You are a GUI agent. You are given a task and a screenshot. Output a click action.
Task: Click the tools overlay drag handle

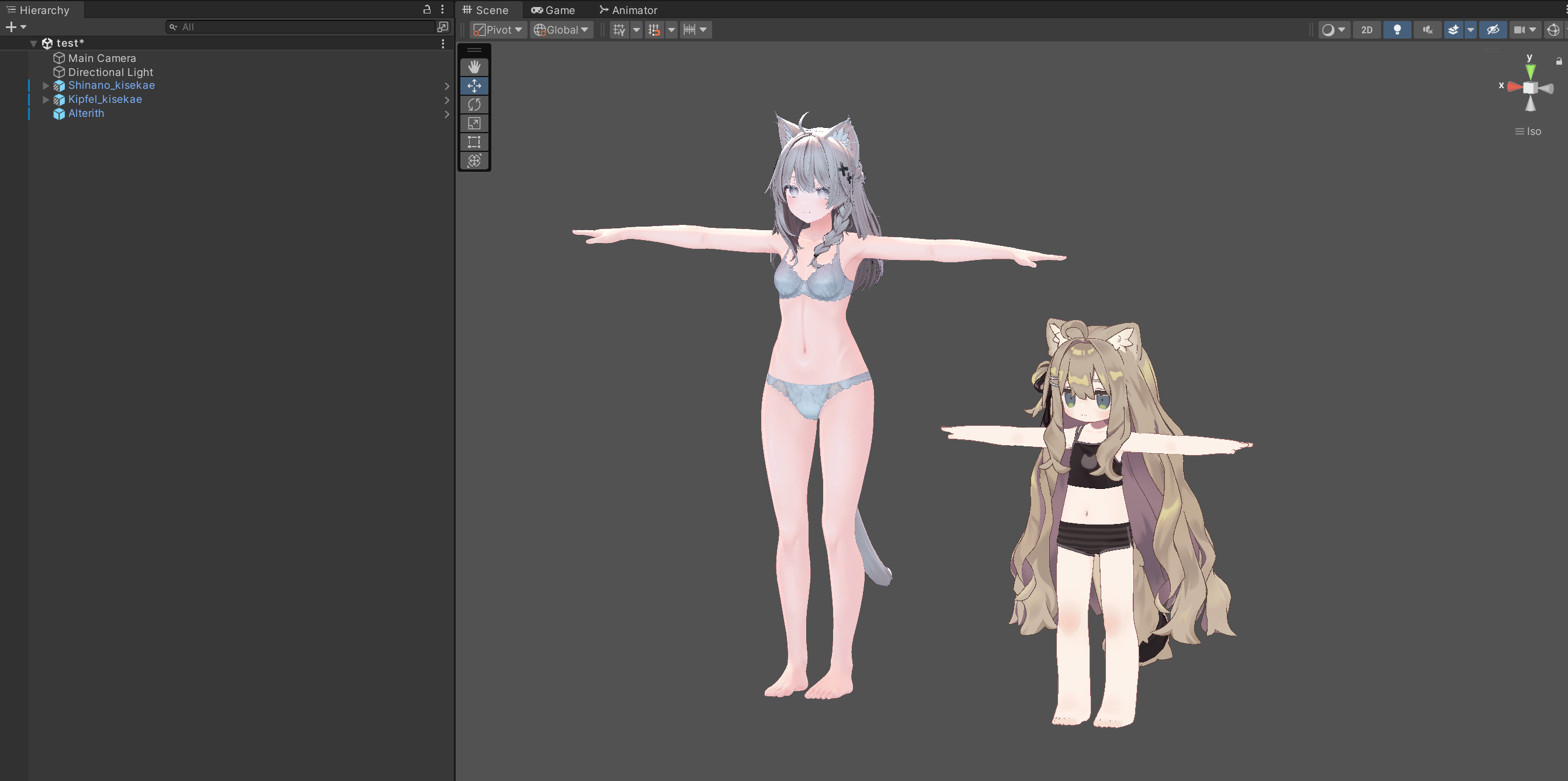[x=474, y=50]
